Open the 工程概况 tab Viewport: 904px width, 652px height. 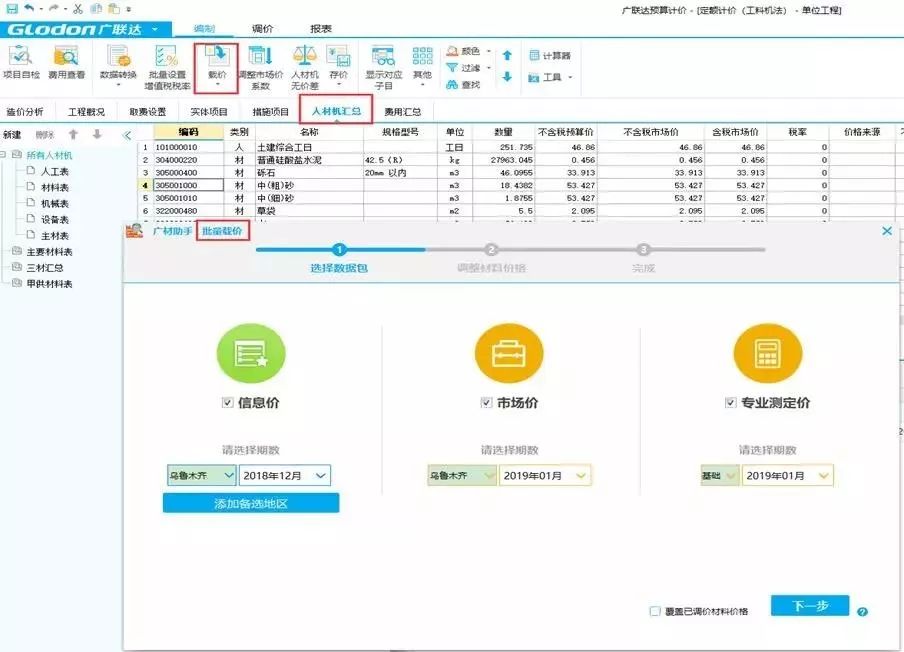[x=86, y=112]
